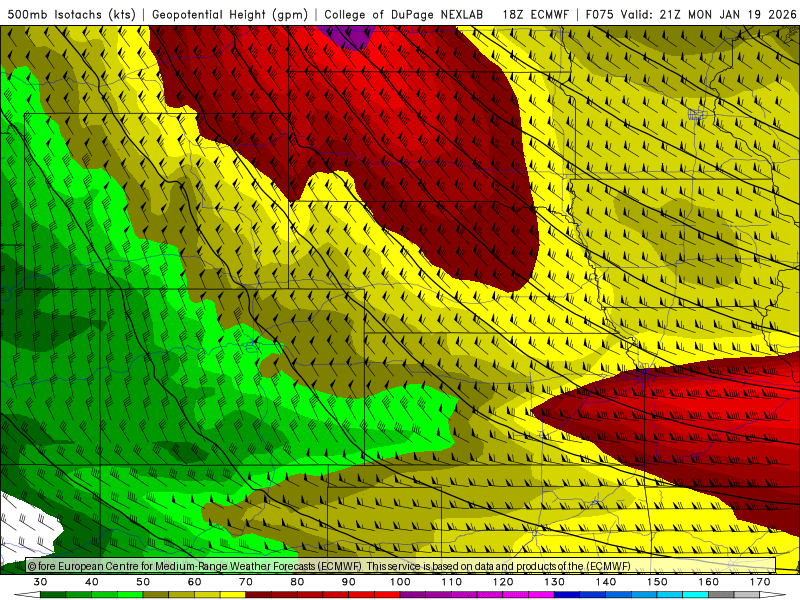
Task: Click the '80' label on the color scale
Action: pyautogui.click(x=297, y=582)
